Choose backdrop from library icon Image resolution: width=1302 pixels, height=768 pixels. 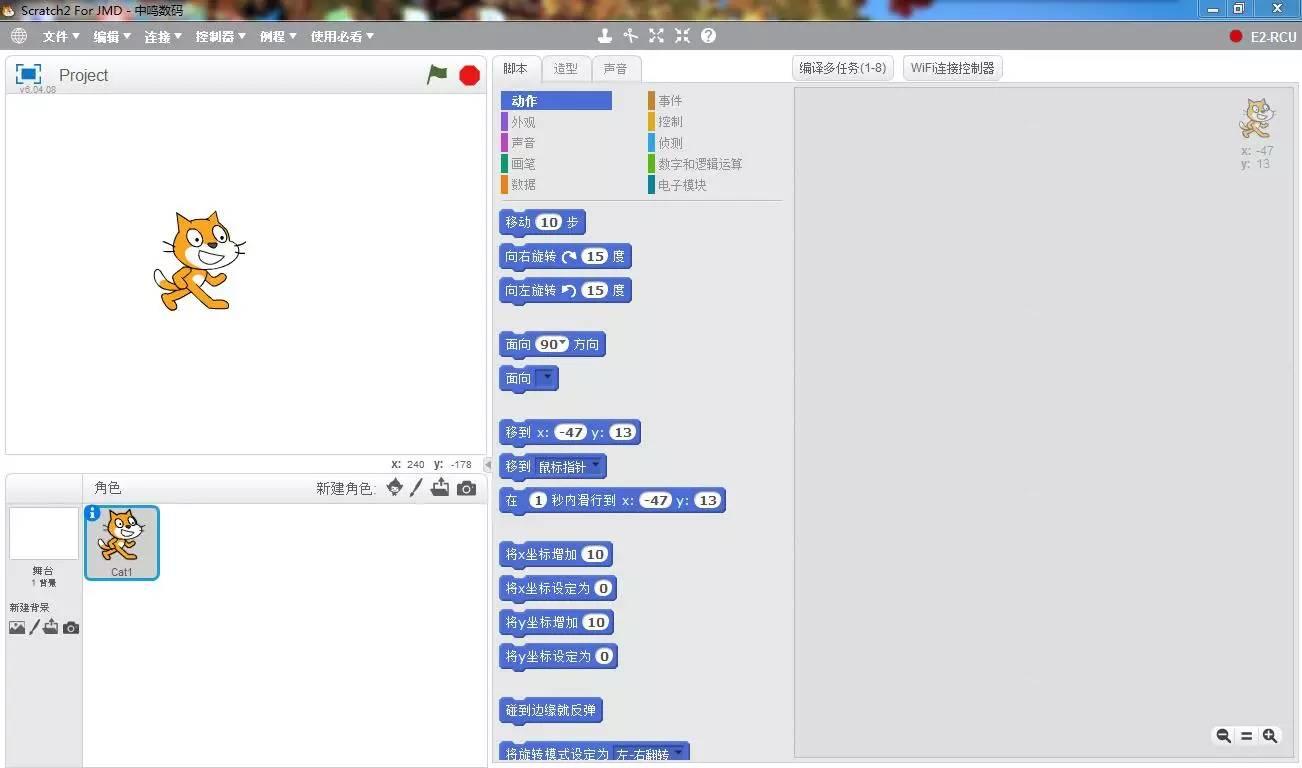[x=17, y=628]
